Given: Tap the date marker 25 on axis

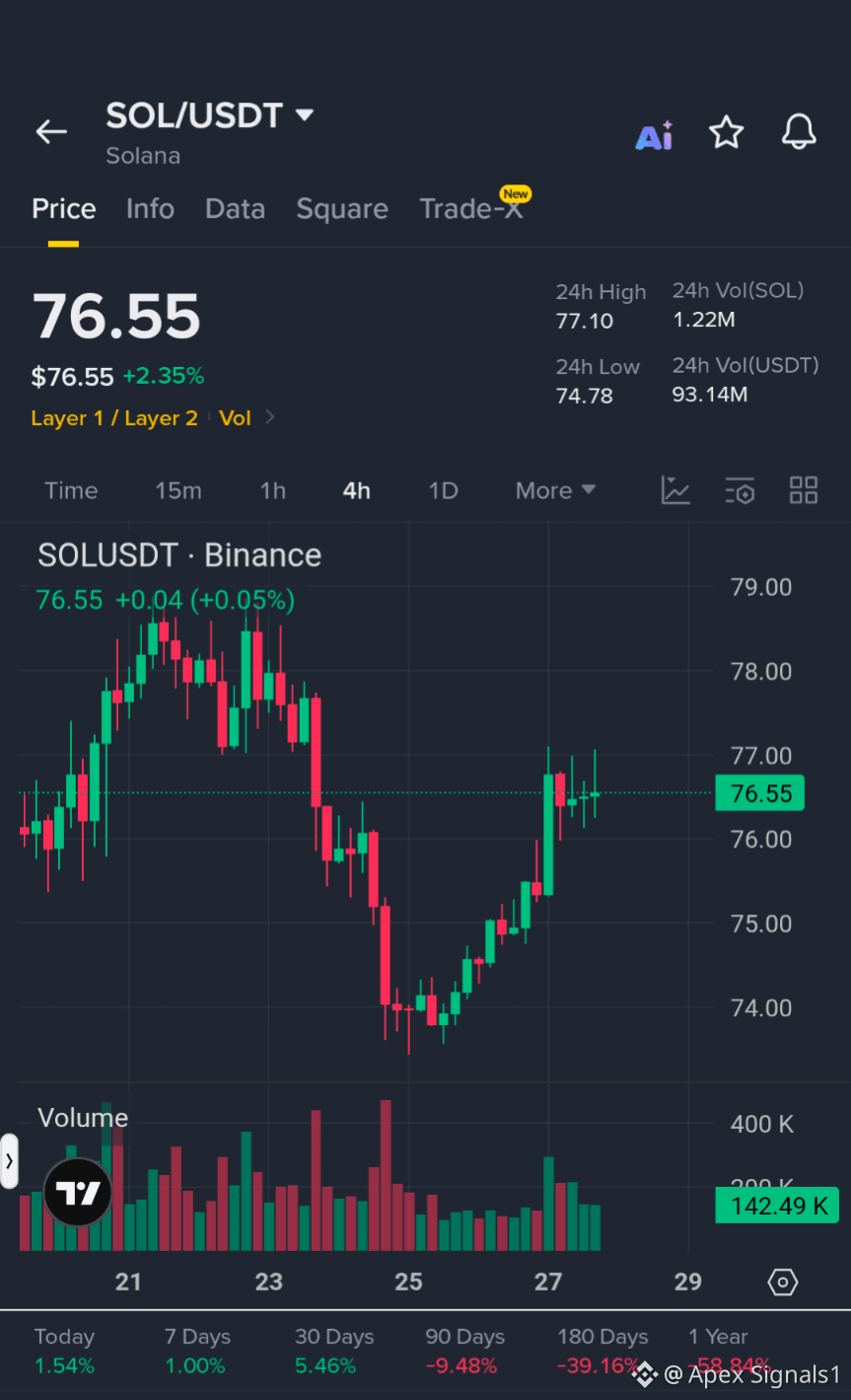Looking at the screenshot, I should (x=408, y=1282).
